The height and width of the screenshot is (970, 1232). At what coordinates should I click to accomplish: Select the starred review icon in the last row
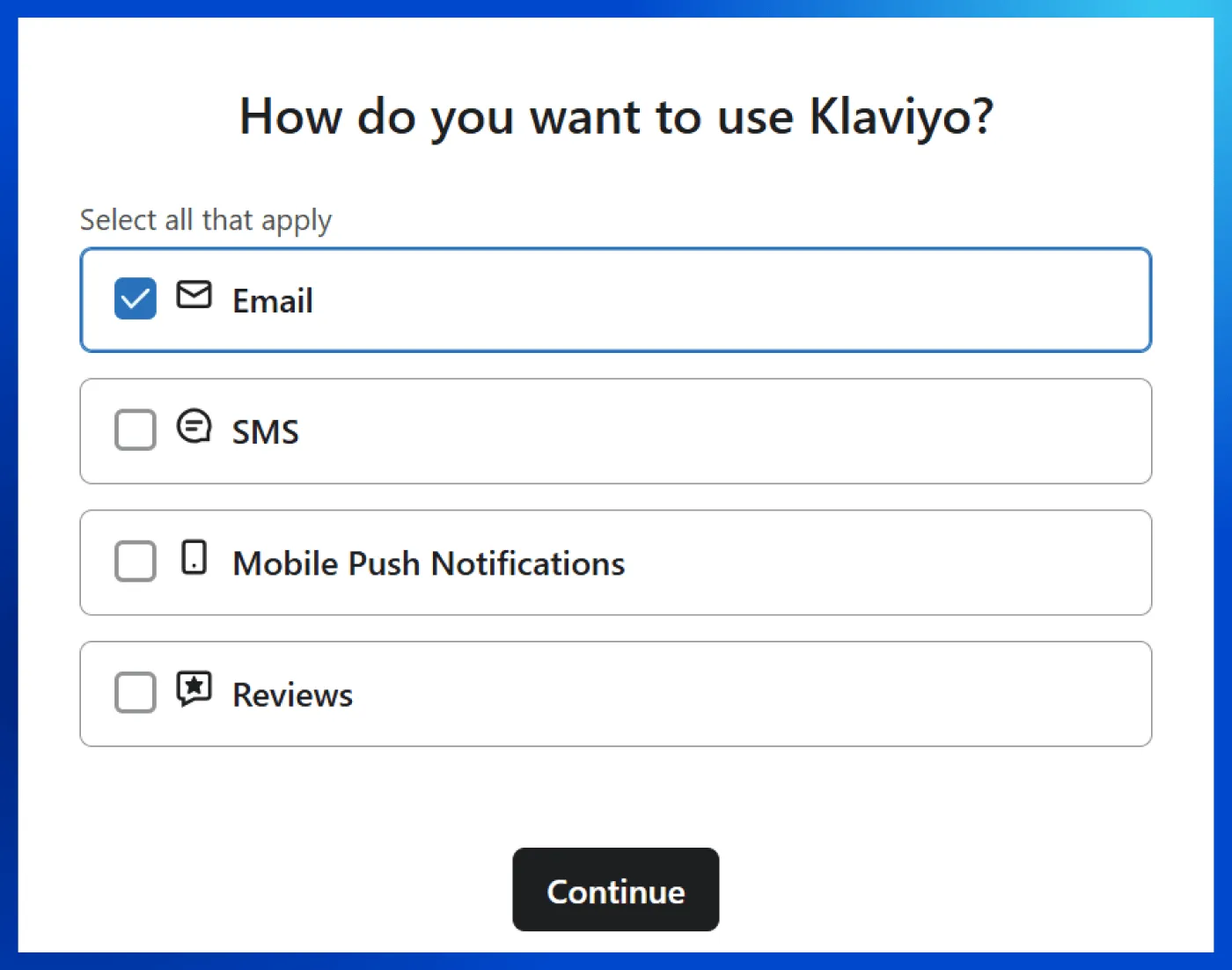coord(194,689)
